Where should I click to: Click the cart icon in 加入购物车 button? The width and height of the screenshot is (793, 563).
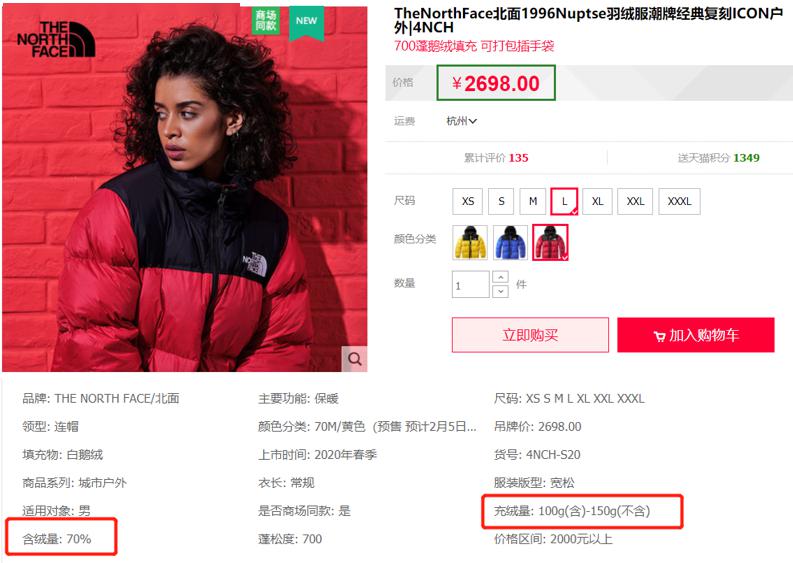[x=659, y=336]
